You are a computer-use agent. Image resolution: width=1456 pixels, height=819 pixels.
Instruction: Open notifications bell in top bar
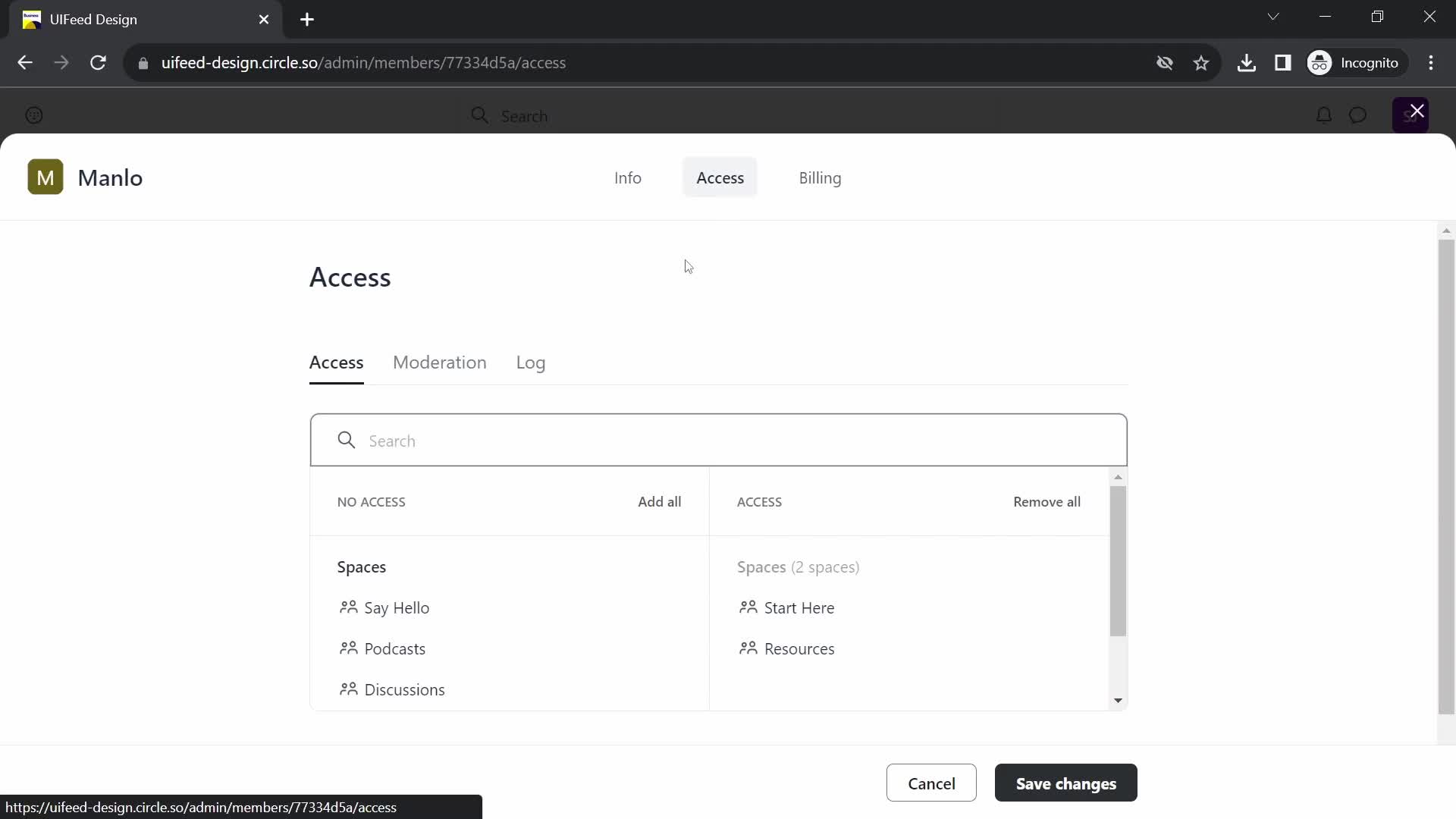(1324, 115)
